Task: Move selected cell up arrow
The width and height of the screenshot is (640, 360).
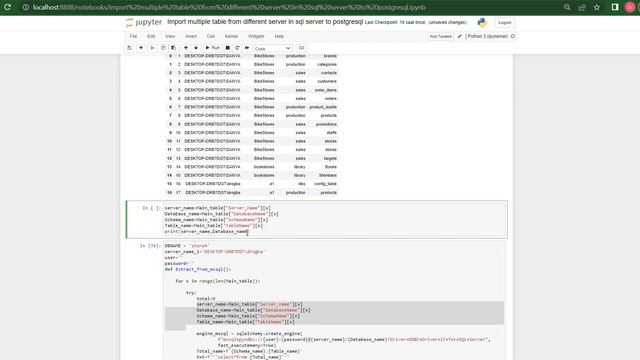Action: pos(186,48)
